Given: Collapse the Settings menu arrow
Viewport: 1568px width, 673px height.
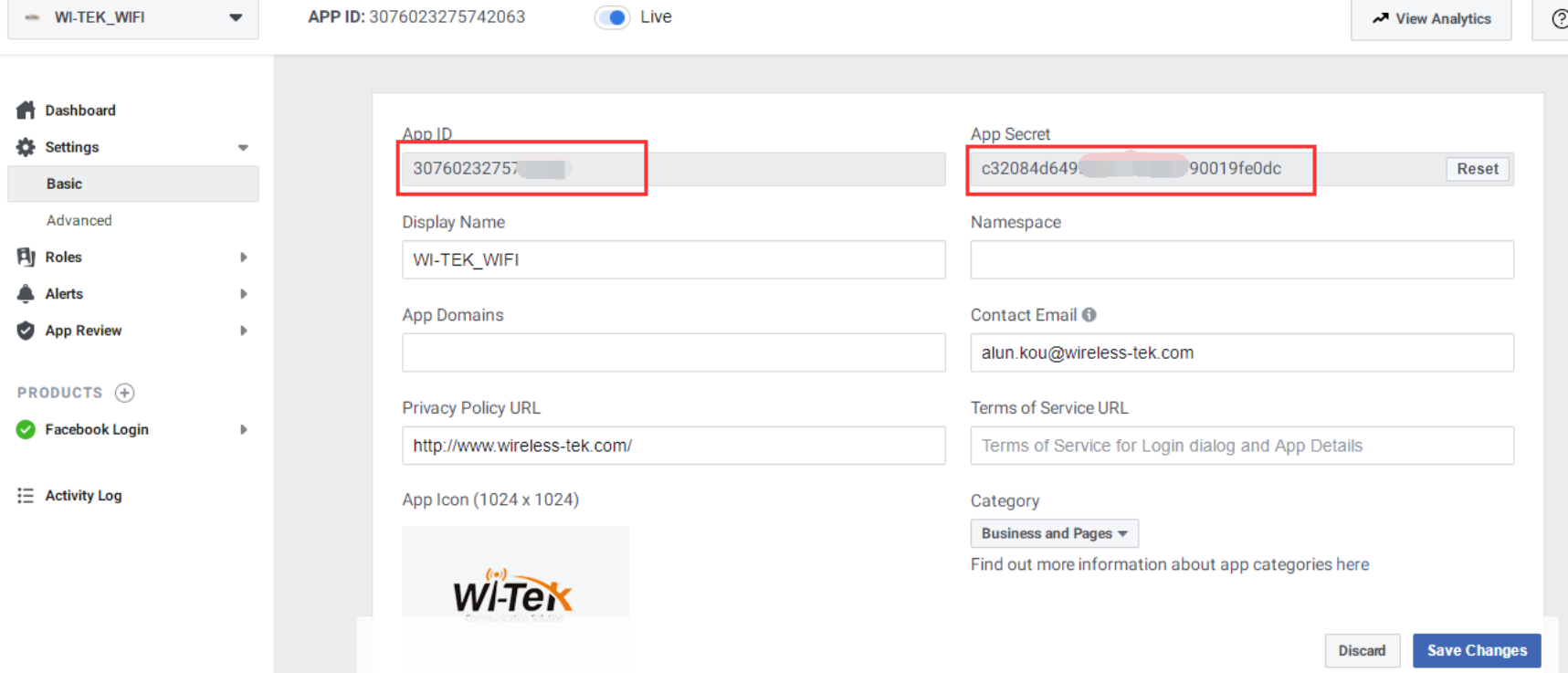Looking at the screenshot, I should click(243, 148).
